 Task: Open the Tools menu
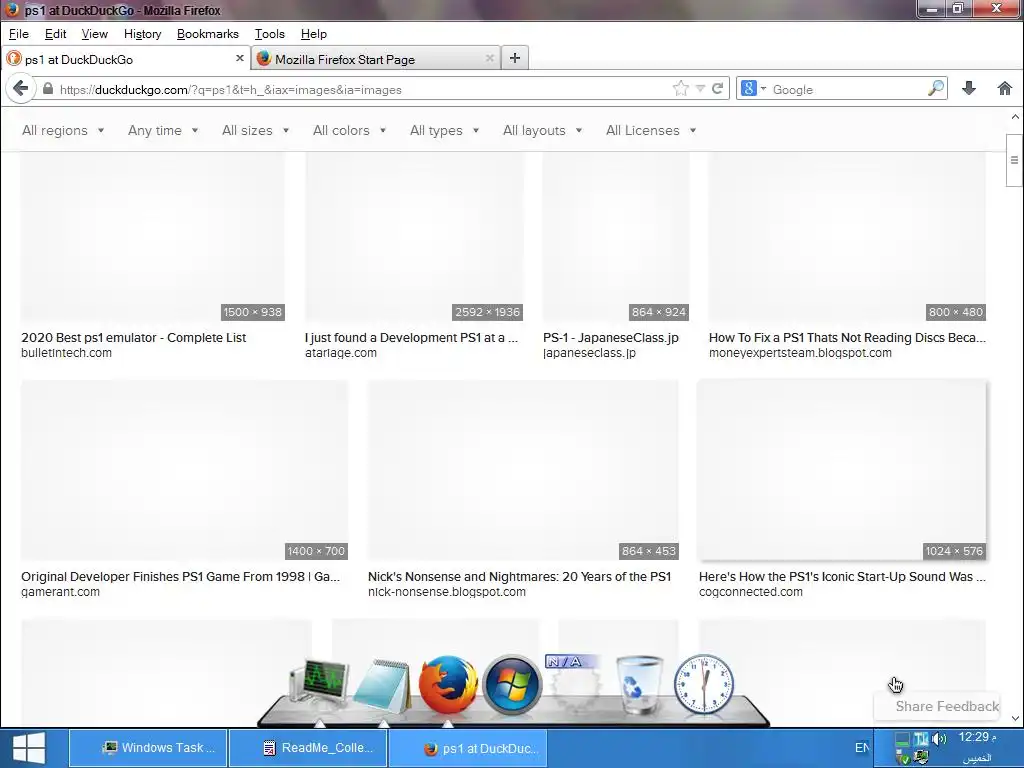point(270,34)
